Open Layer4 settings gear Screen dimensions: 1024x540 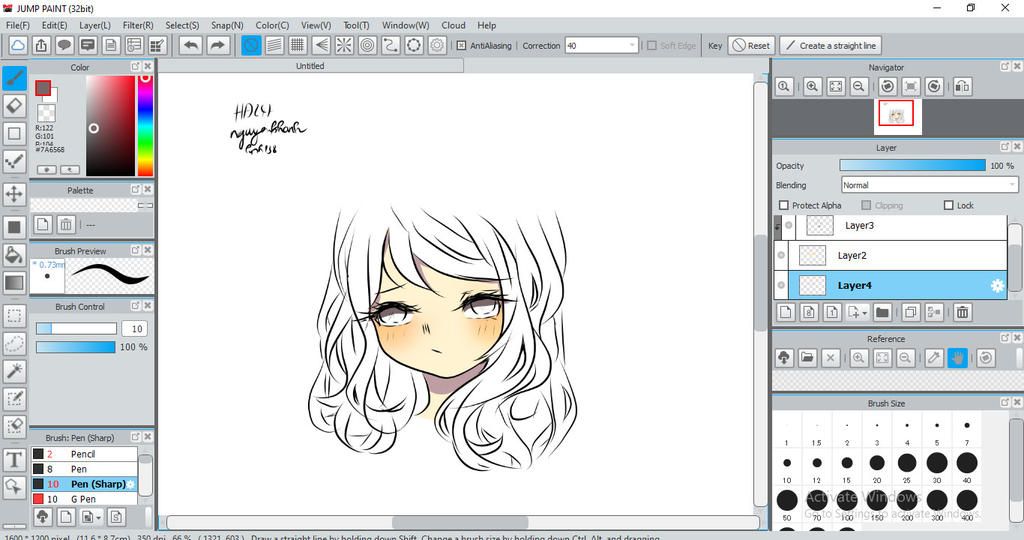[x=997, y=285]
